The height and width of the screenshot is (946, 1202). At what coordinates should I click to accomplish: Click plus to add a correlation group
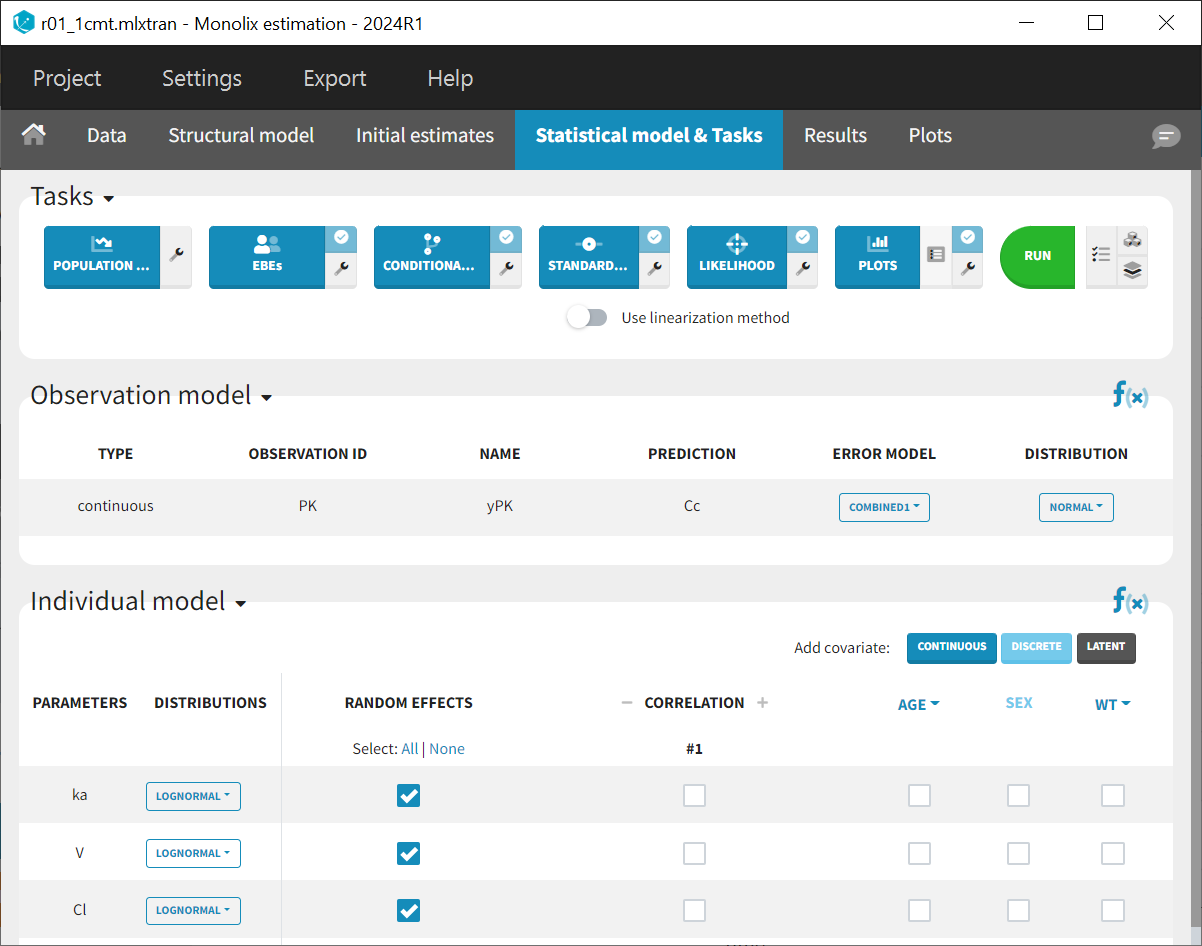tap(762, 703)
